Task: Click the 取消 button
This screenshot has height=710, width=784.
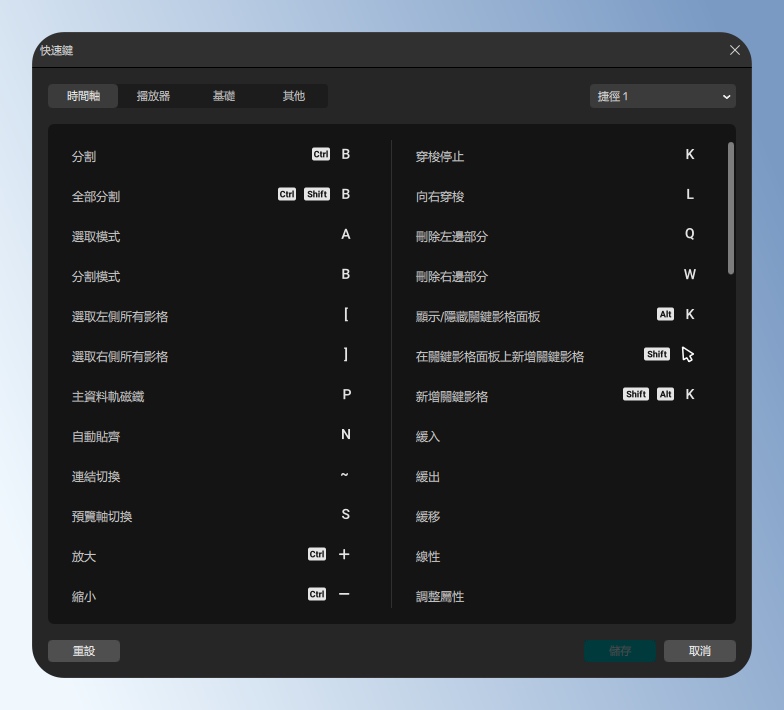Action: [x=699, y=651]
